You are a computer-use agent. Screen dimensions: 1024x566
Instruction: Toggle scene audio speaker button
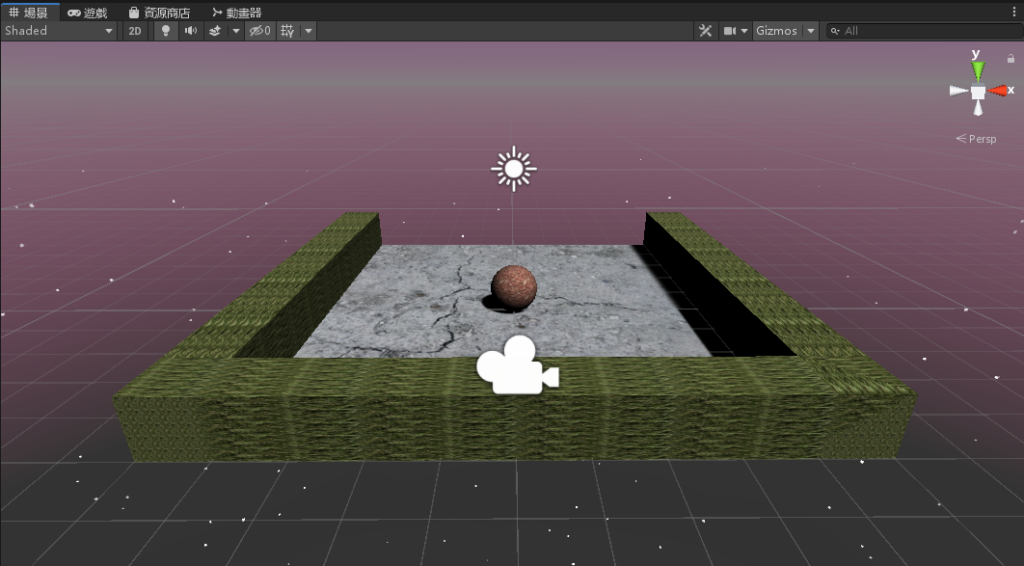(x=190, y=31)
